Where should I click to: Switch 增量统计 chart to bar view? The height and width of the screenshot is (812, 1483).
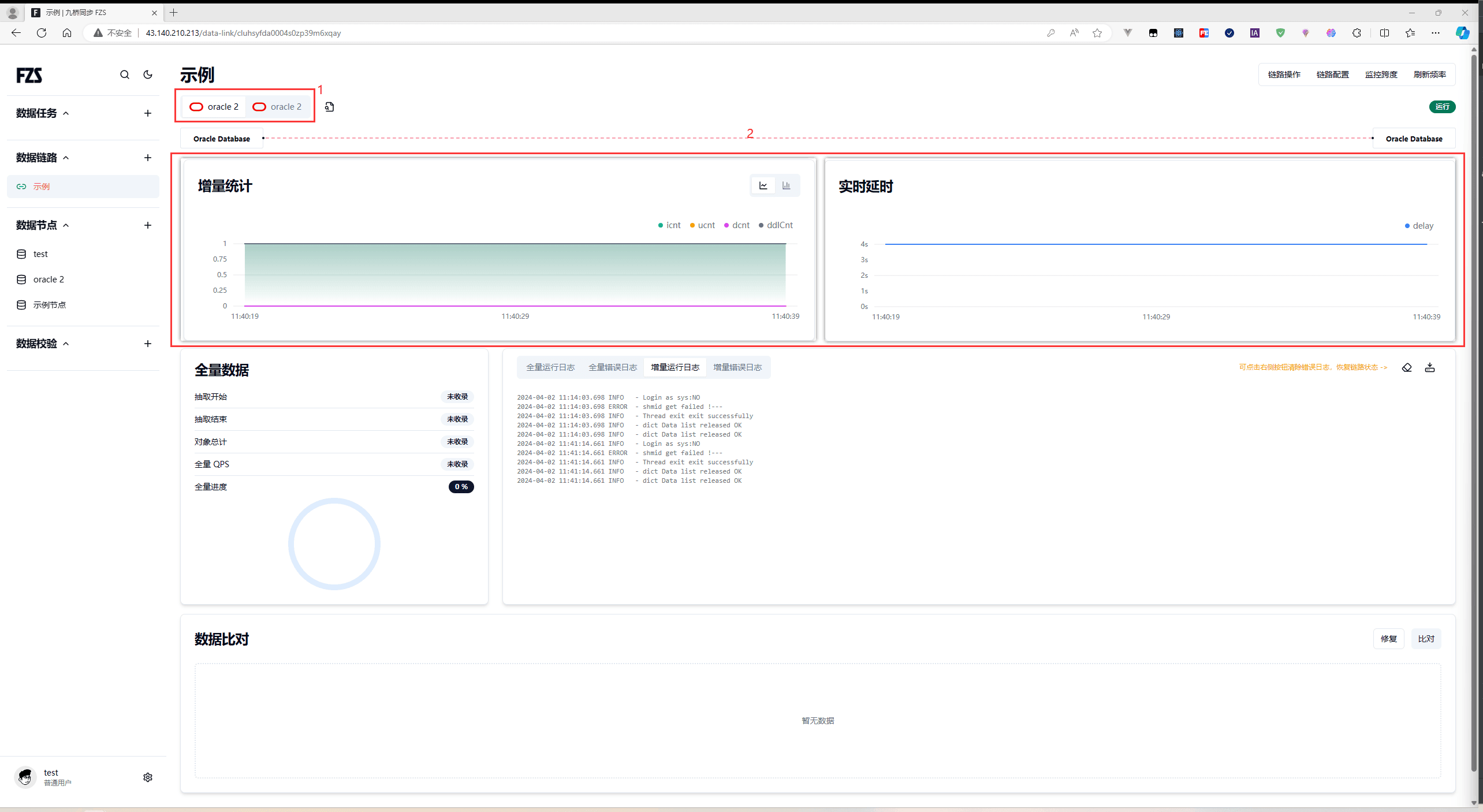(x=786, y=185)
